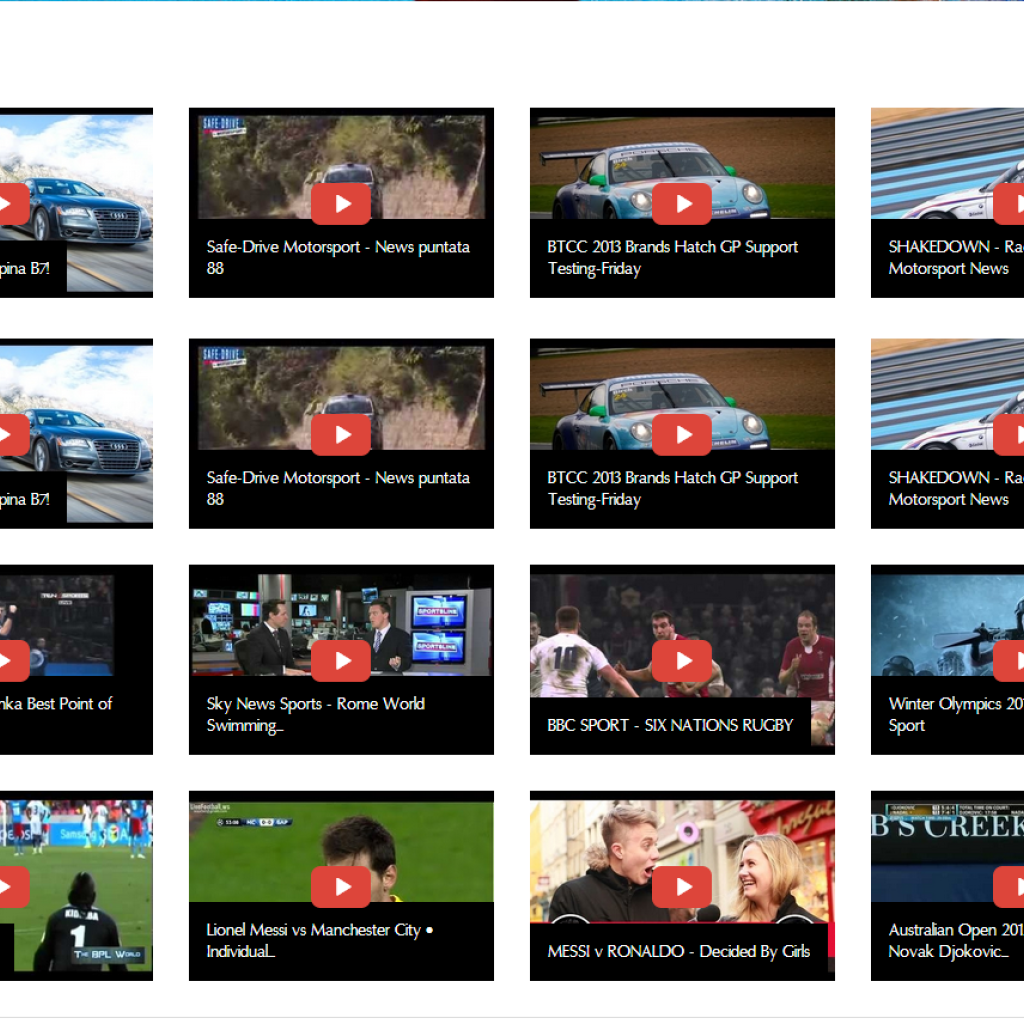Play the Messi v Ronaldo Decided By Girls video
Viewport: 1024px width, 1024px height.
coord(682,887)
